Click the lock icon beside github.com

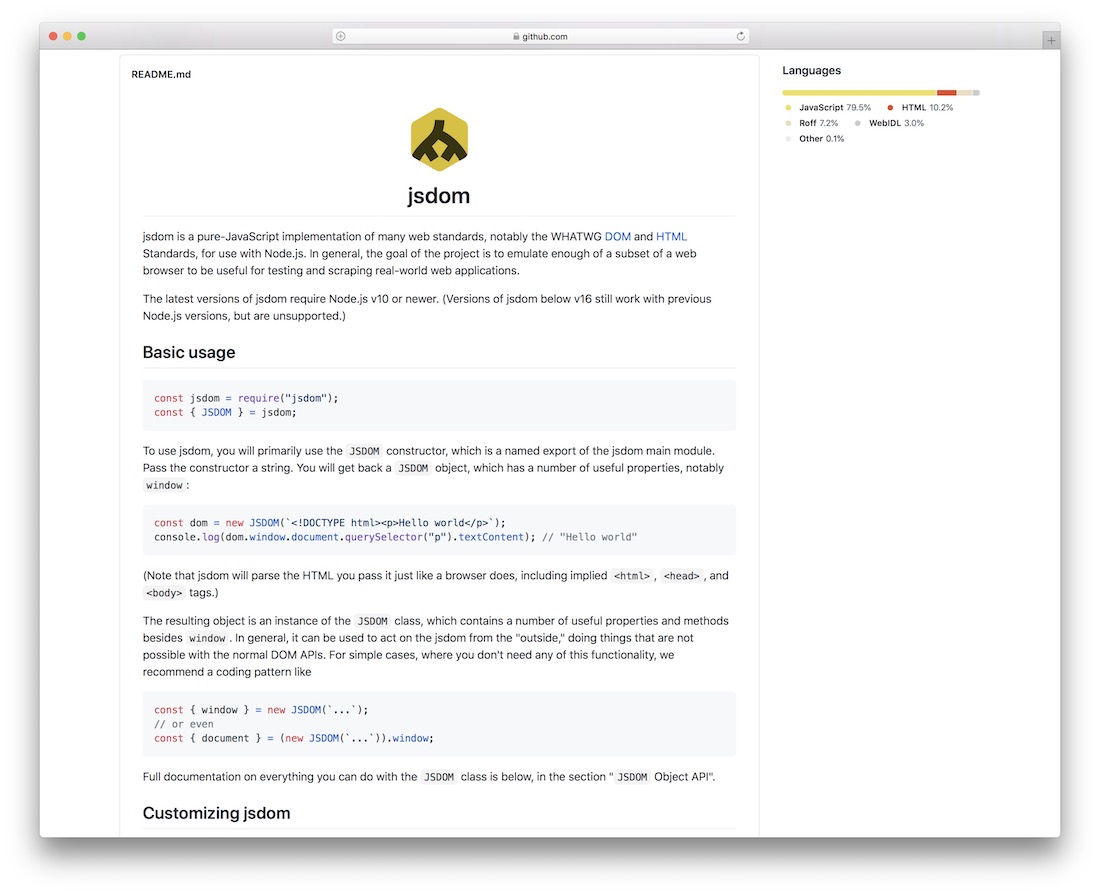coord(516,36)
